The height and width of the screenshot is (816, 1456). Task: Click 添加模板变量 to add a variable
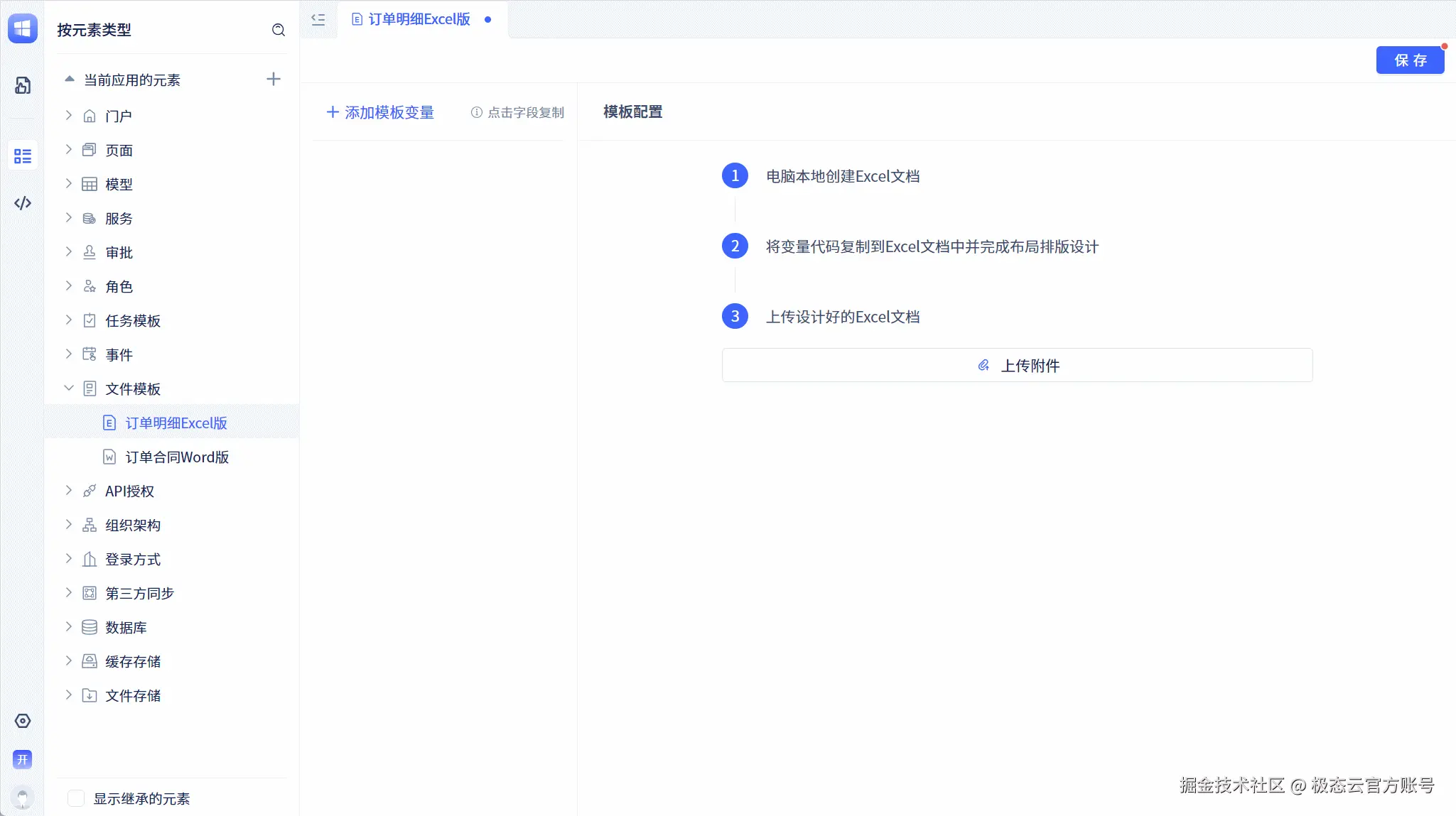click(379, 112)
